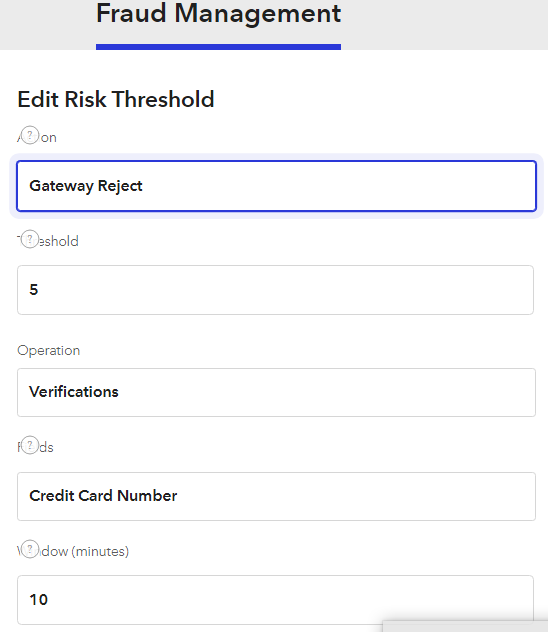
Task: Open the Fraud Management tab
Action: 218,14
